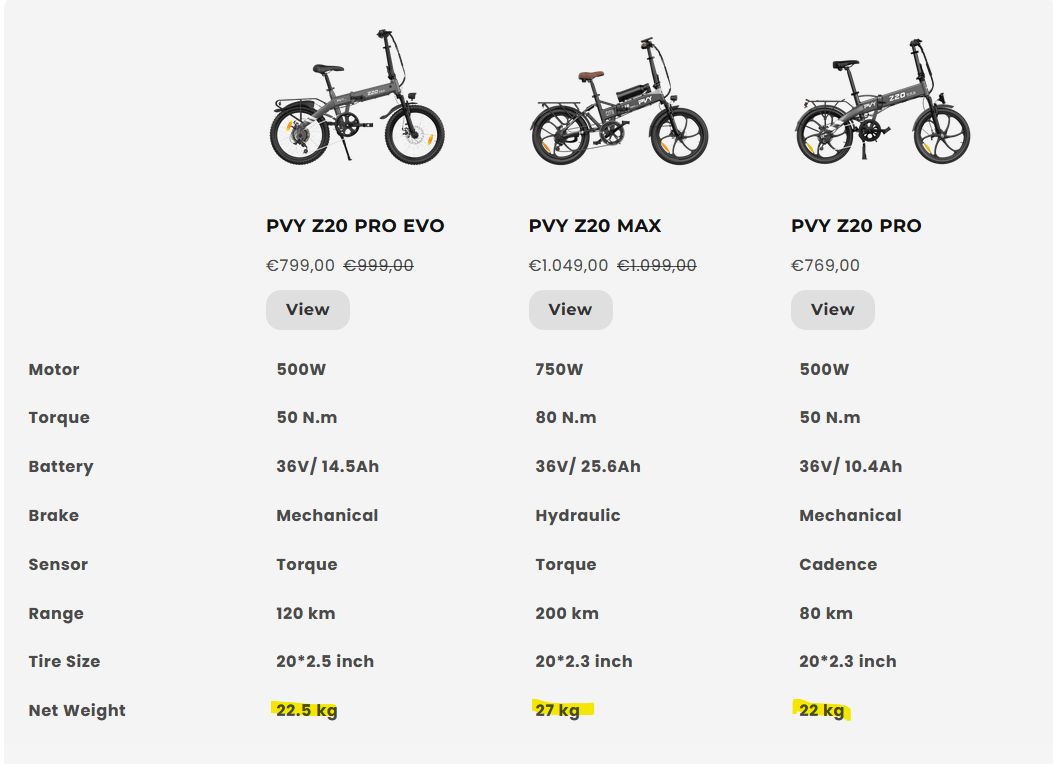Click the €799,00 sale price
Viewport: 1053px width, 764px height.
click(x=300, y=265)
